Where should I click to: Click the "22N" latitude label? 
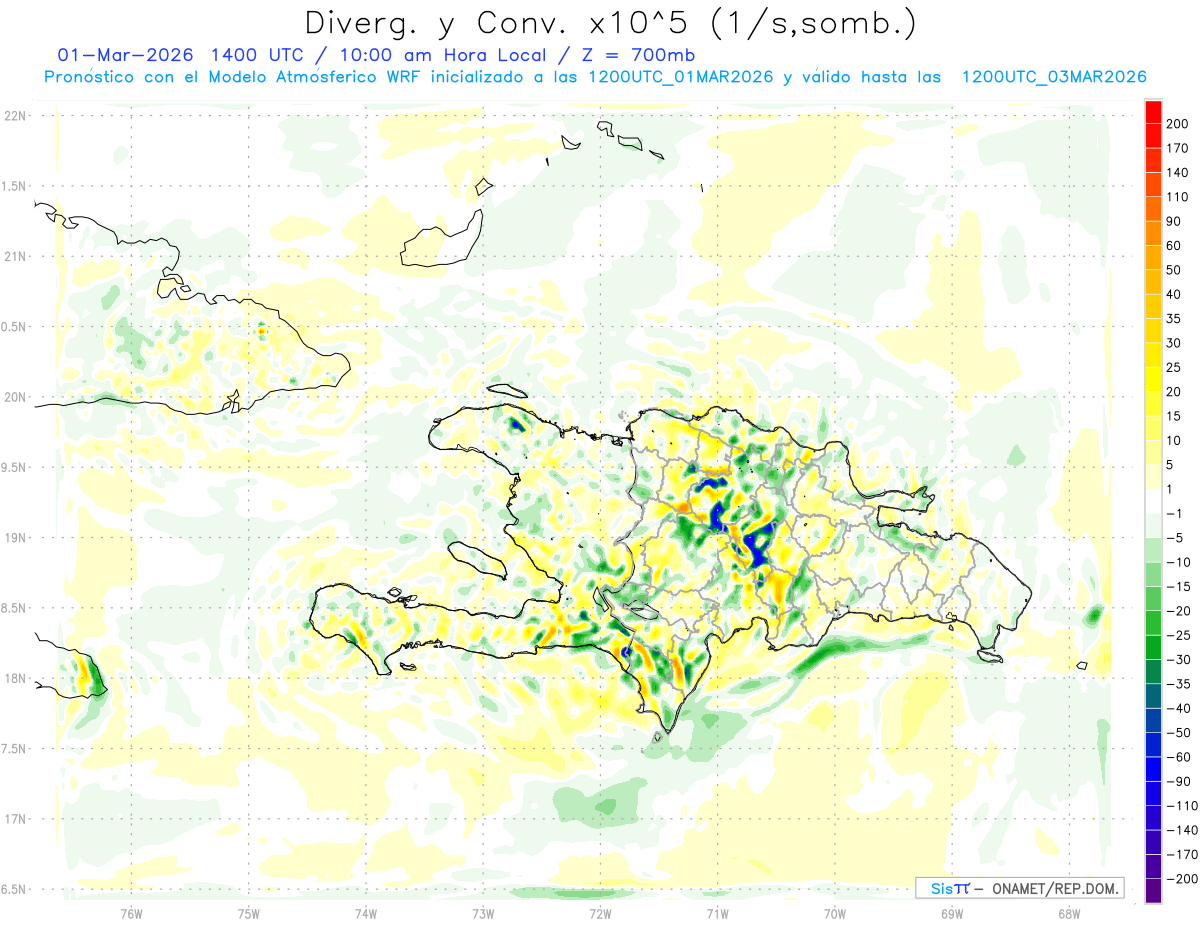click(x=14, y=116)
